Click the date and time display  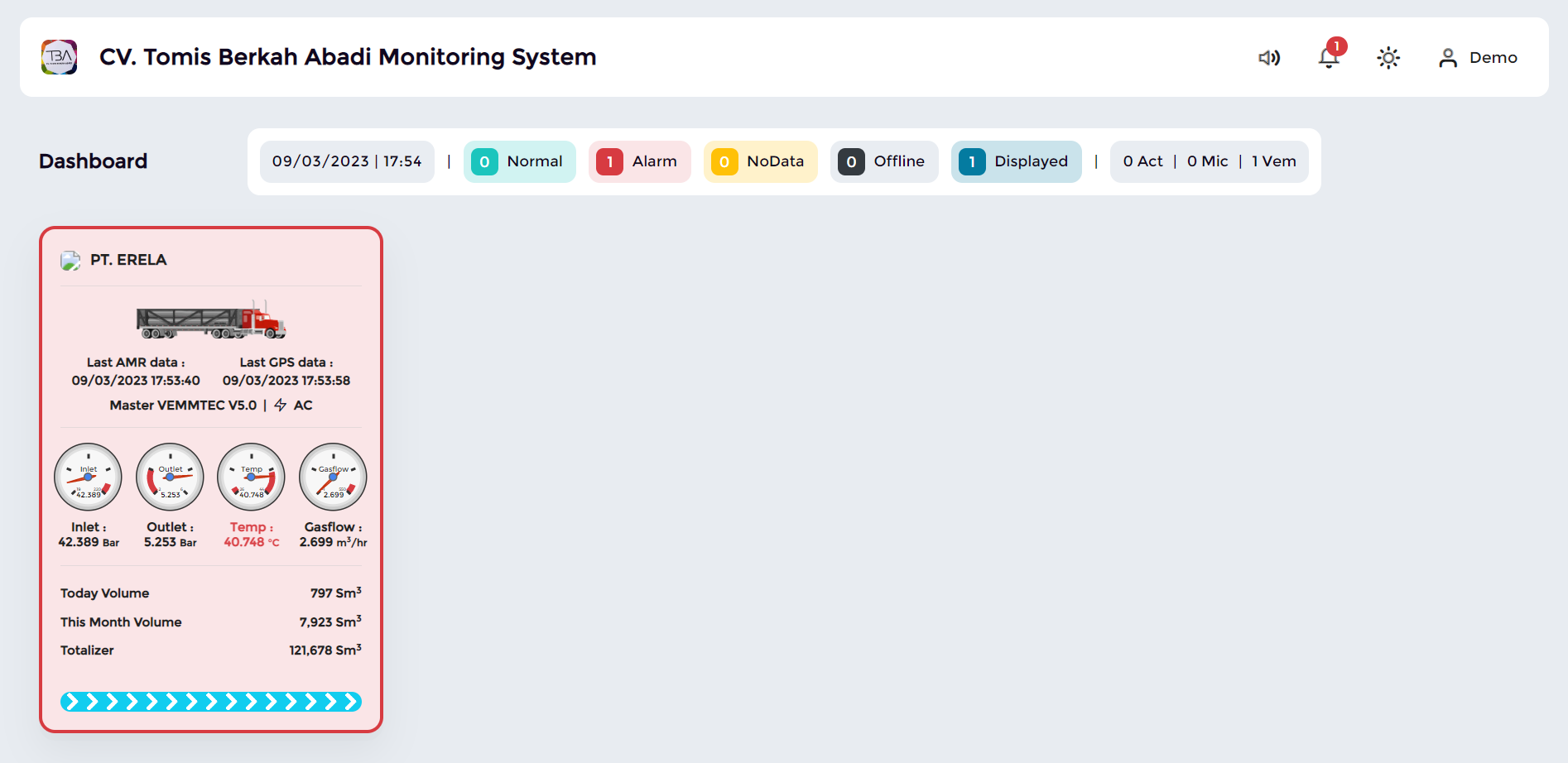click(347, 161)
